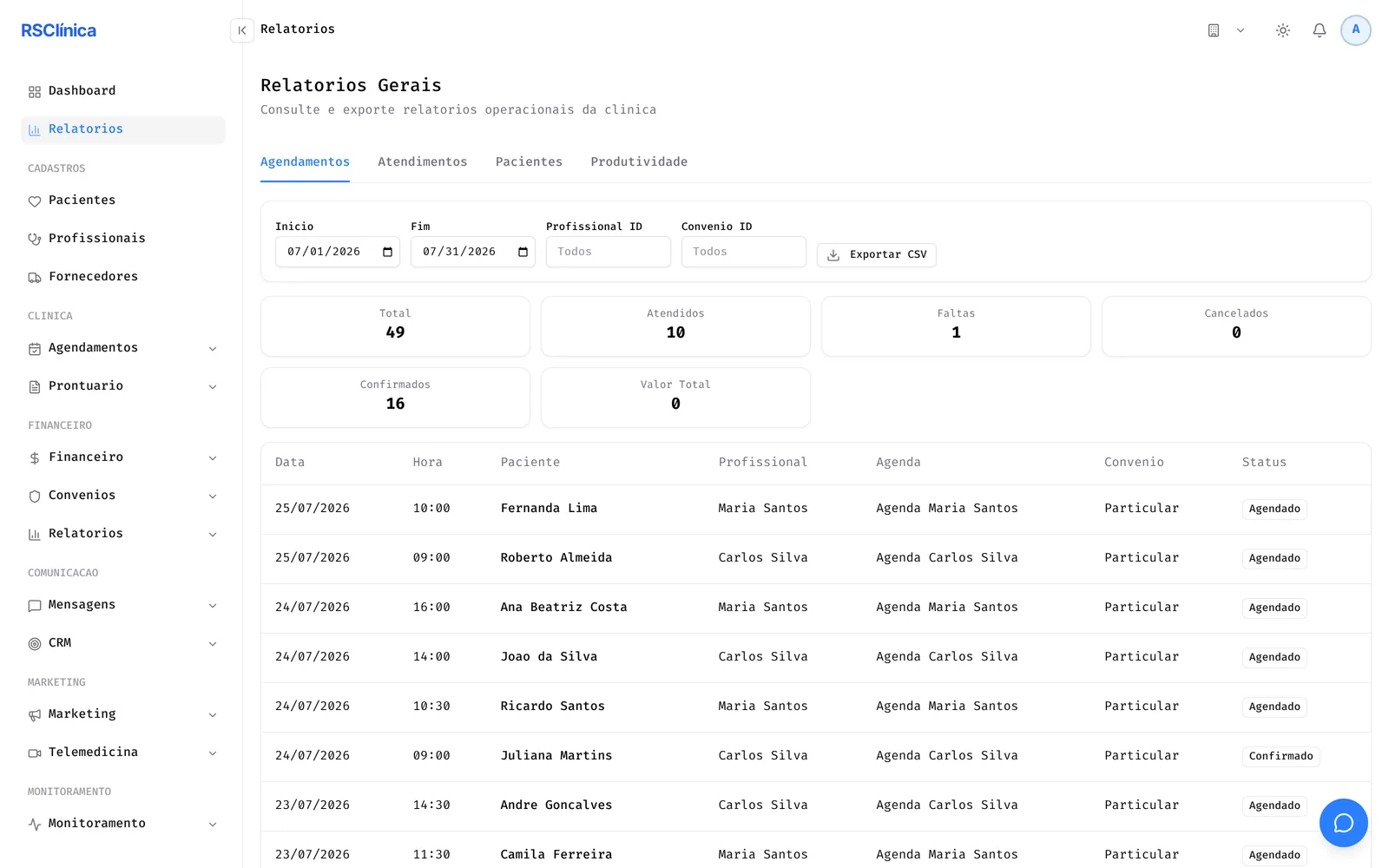This screenshot has width=1389, height=868.
Task: Open user avatar menu A
Action: [1356, 30]
